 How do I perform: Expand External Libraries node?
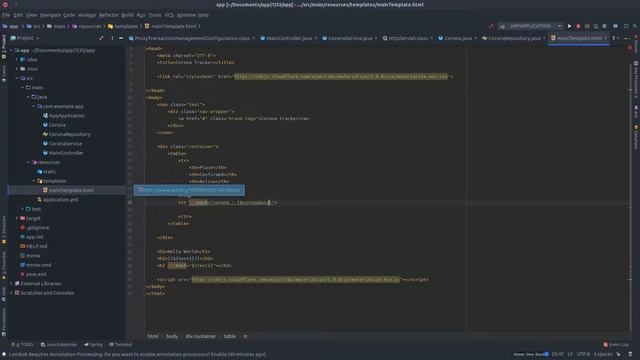(11, 284)
